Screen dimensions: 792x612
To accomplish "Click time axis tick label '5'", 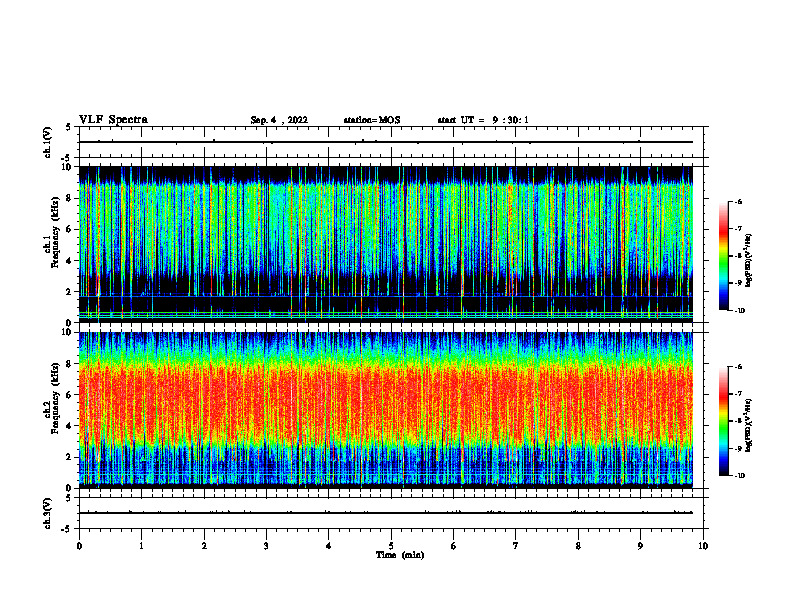I will click(x=391, y=546).
